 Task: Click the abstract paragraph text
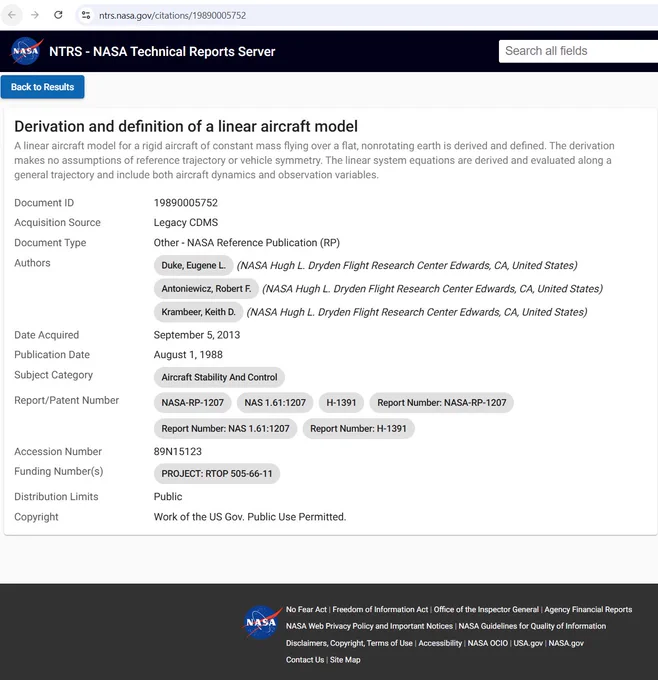pos(314,160)
